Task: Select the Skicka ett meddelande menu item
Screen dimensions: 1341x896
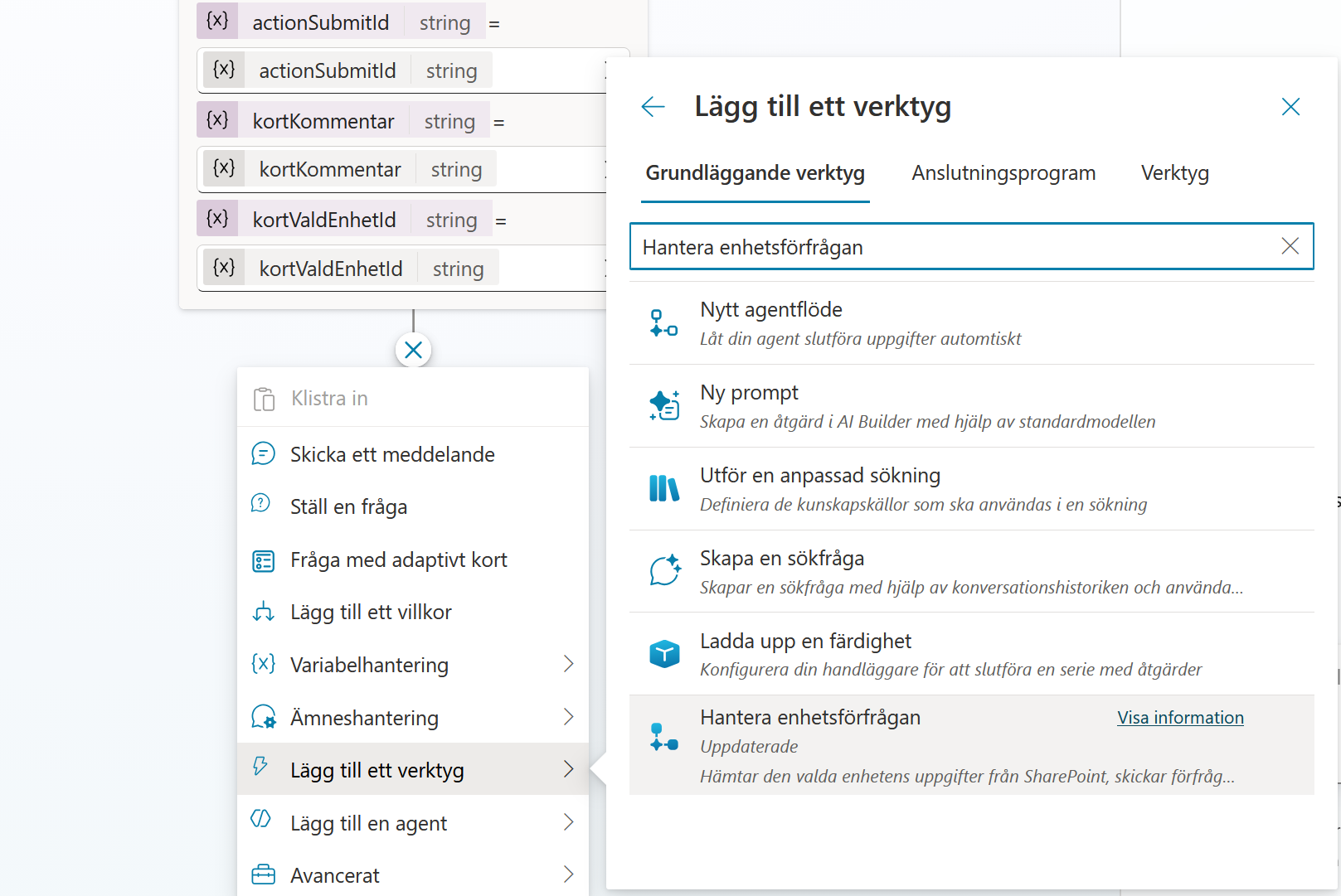Action: click(413, 454)
